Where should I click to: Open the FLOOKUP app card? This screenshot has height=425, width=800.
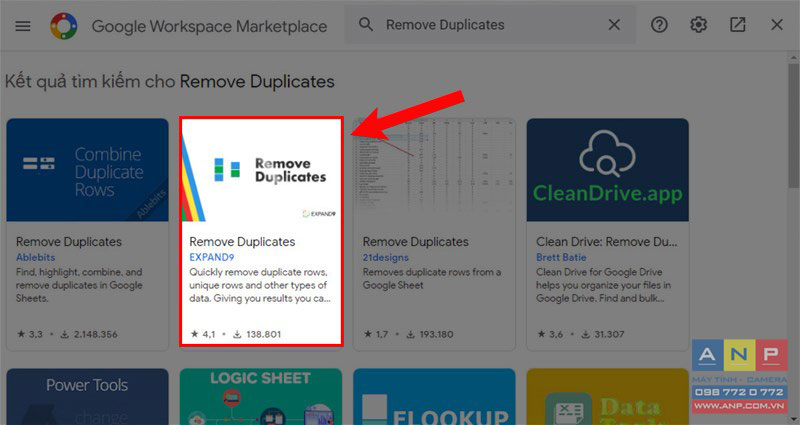[434, 397]
